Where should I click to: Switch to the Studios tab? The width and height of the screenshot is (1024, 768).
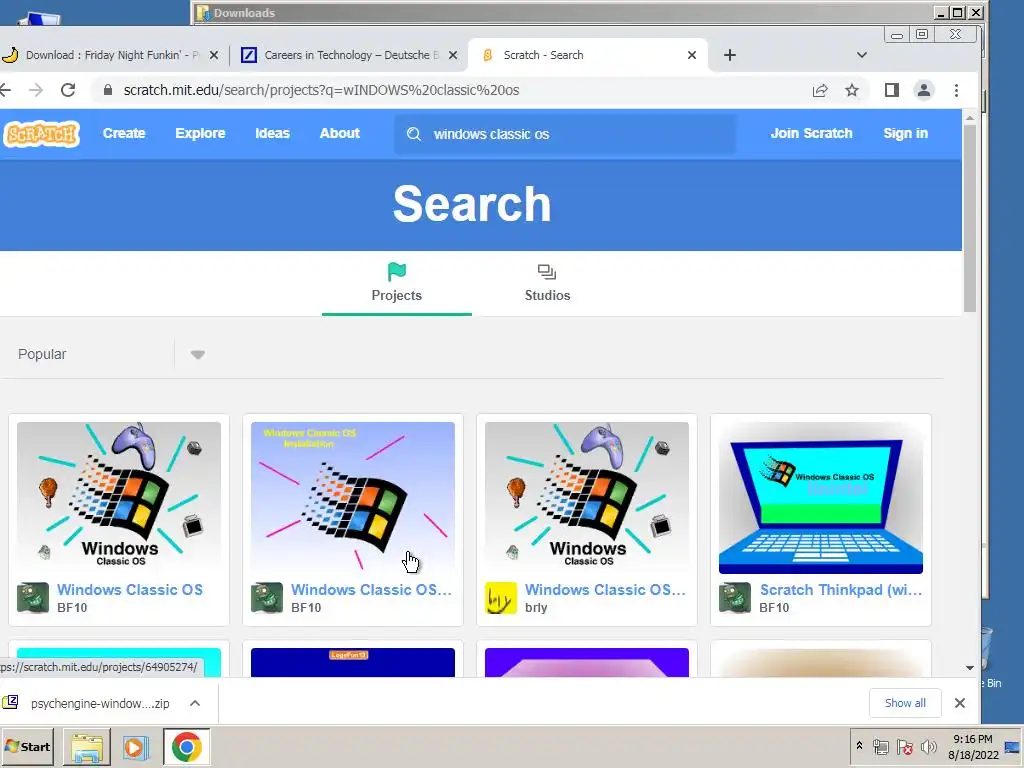[x=547, y=284]
